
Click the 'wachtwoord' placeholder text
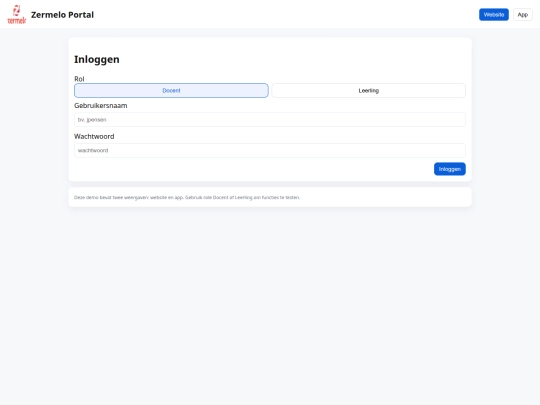point(93,150)
